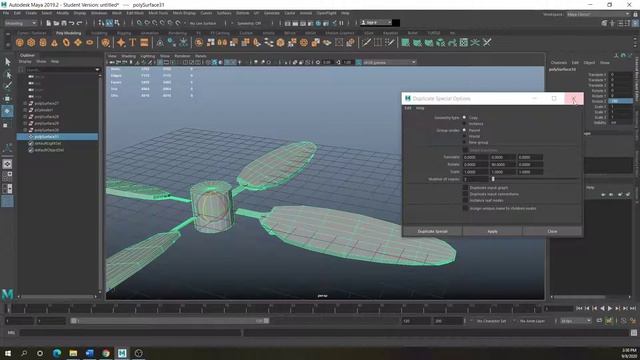Select polySurface31 in the Outliner
The image size is (640, 360).
(x=57, y=137)
